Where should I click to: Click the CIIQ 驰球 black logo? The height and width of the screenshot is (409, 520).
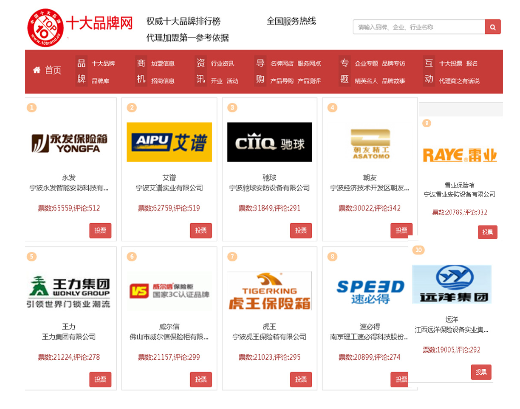coord(269,142)
